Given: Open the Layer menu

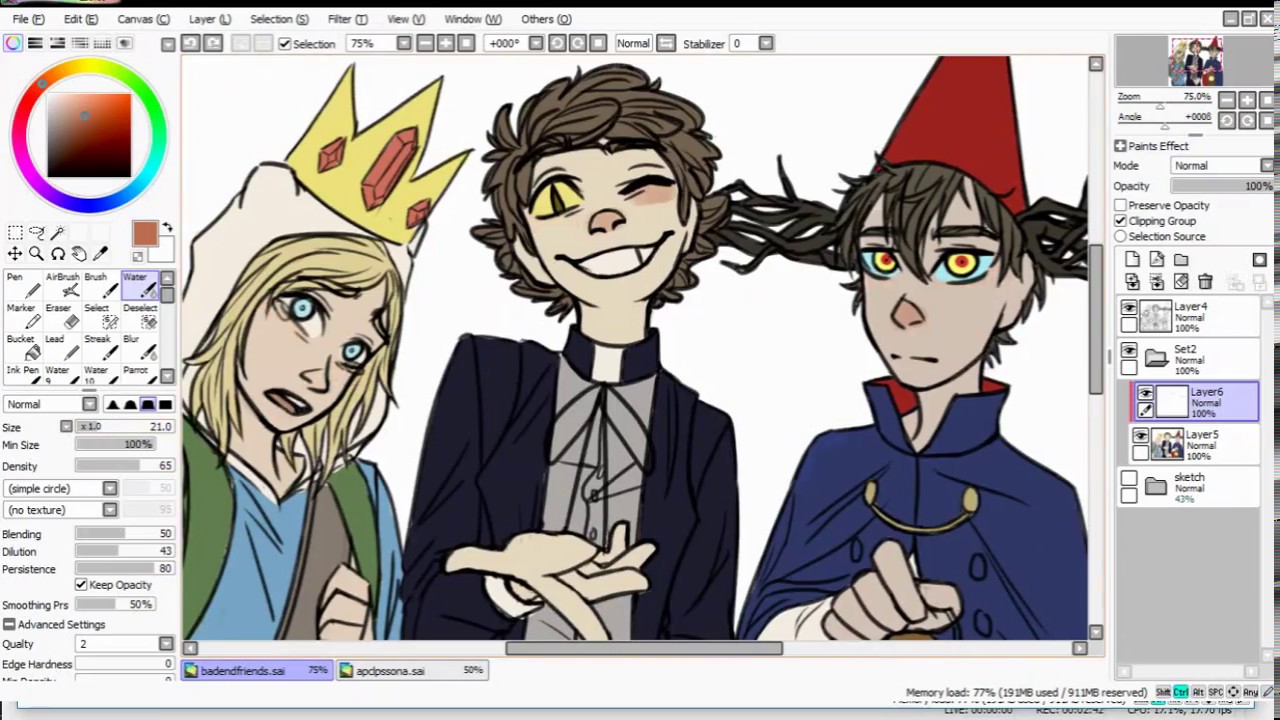Looking at the screenshot, I should (209, 19).
